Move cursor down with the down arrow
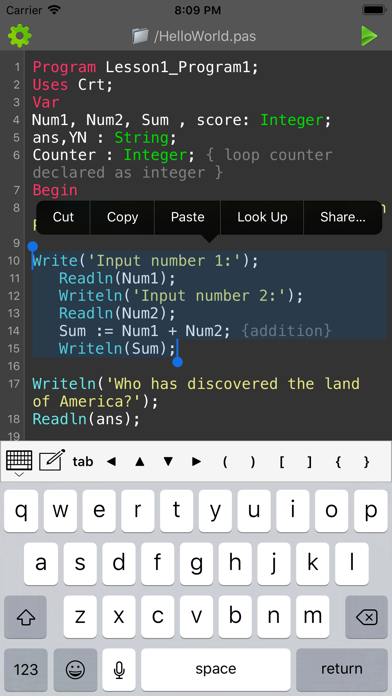Screen dimensions: 392x696 (168, 462)
